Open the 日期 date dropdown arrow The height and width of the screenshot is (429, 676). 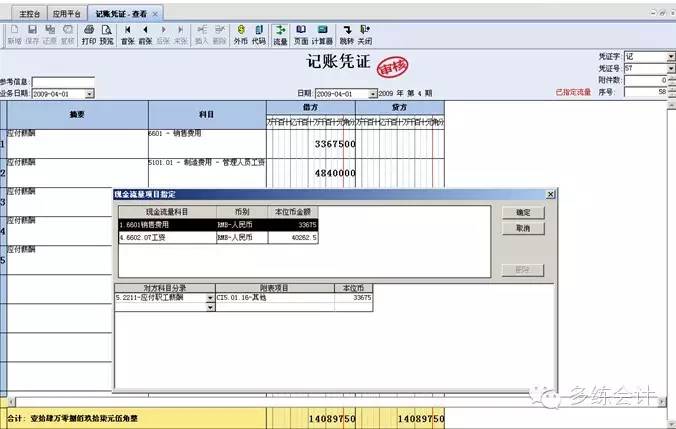(372, 94)
